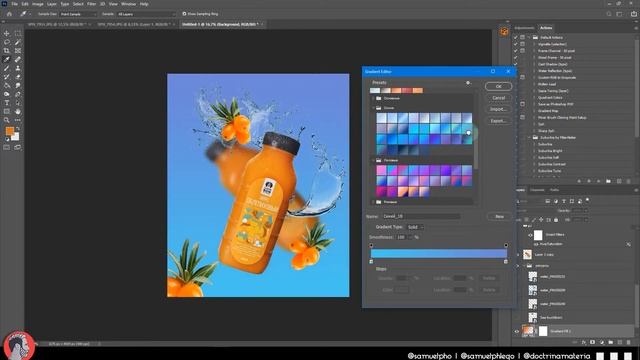Select the Horizontal Type tool
This screenshot has width=640, height=360.
[x=7, y=103]
